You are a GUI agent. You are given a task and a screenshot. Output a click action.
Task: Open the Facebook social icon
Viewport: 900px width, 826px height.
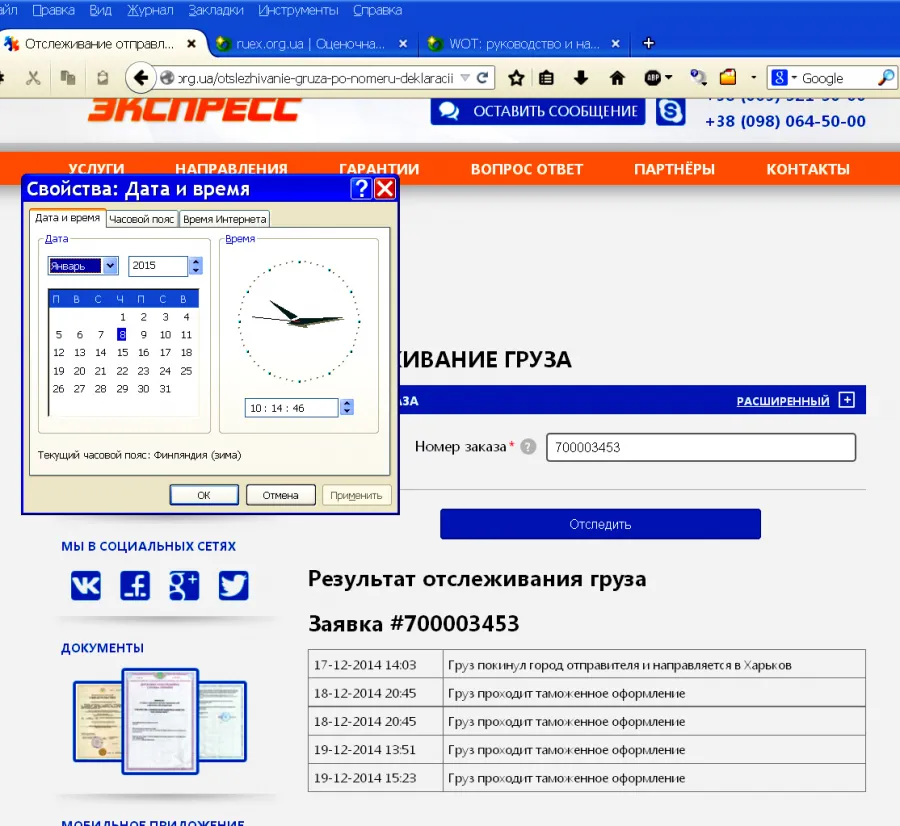coord(135,585)
